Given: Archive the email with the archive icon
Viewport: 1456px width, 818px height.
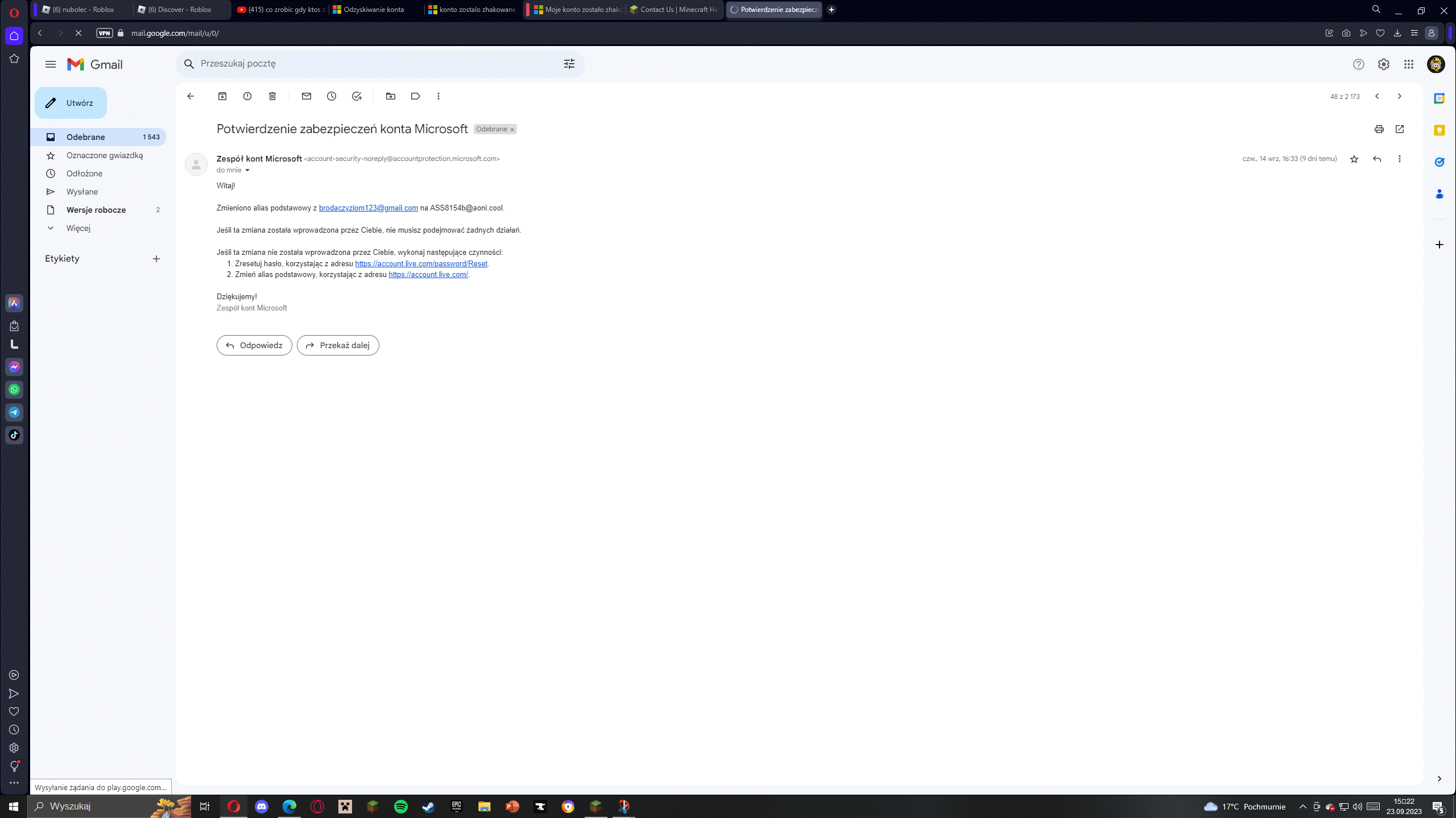Looking at the screenshot, I should 222,96.
